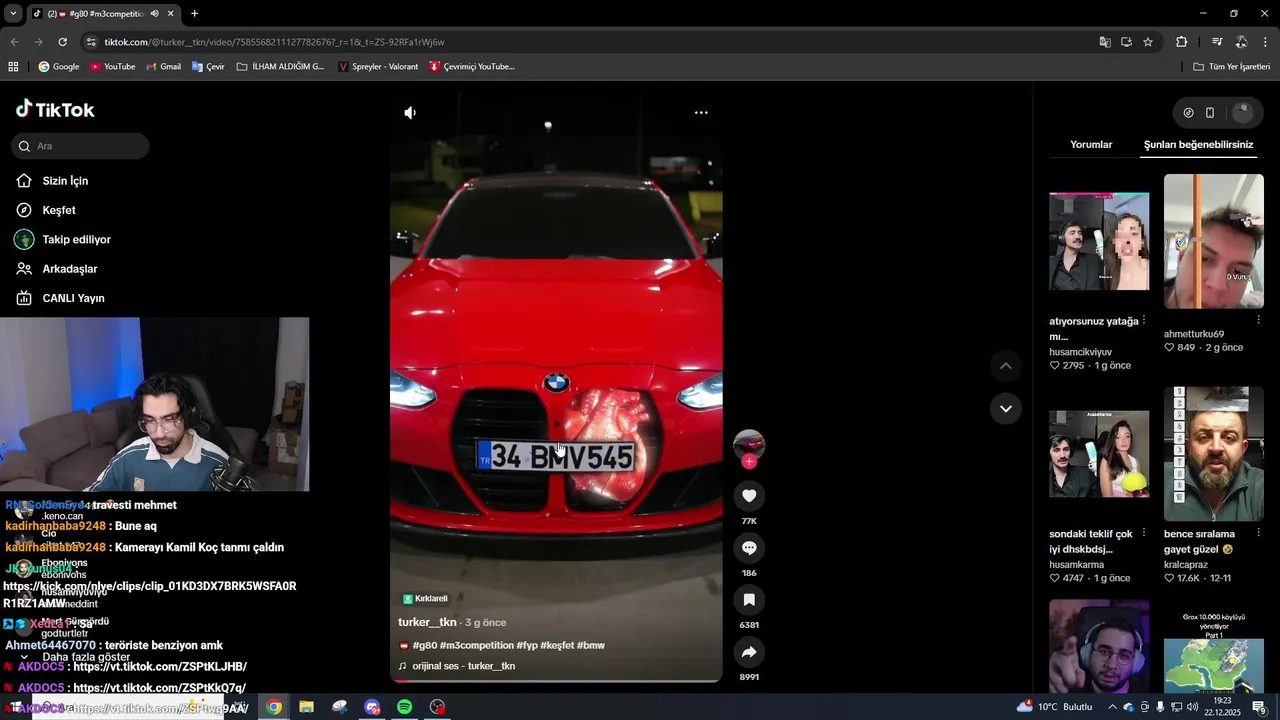This screenshot has width=1280, height=720.
Task: Reload the page in Chrome
Action: pos(62,42)
